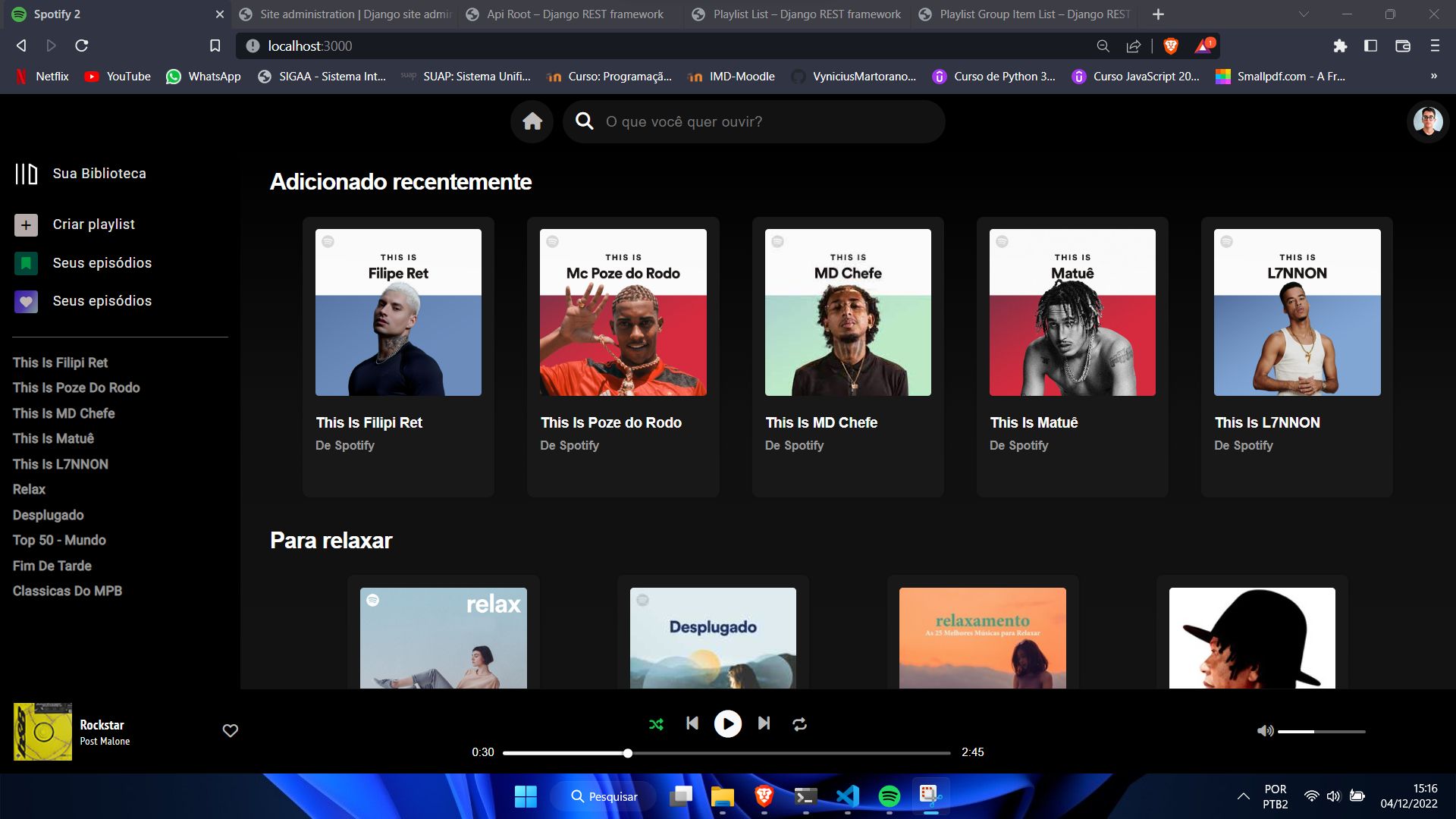Image resolution: width=1456 pixels, height=819 pixels.
Task: Open the Netflix bookmark
Action: [42, 77]
